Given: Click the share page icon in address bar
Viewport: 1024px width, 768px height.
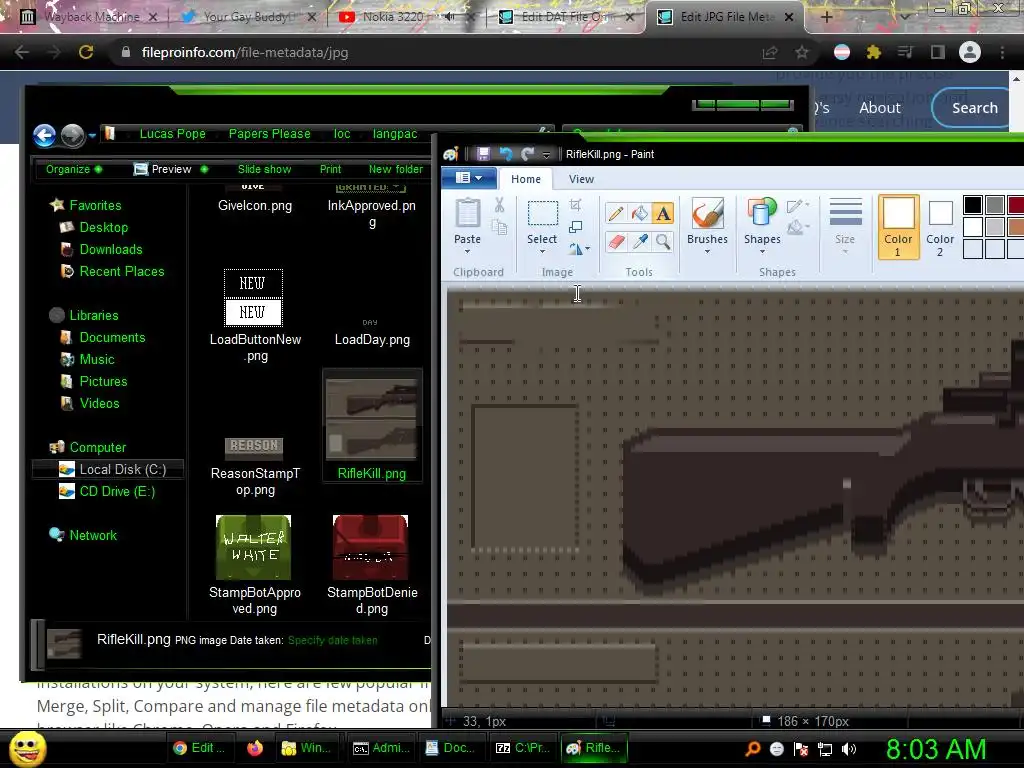Looking at the screenshot, I should (770, 52).
